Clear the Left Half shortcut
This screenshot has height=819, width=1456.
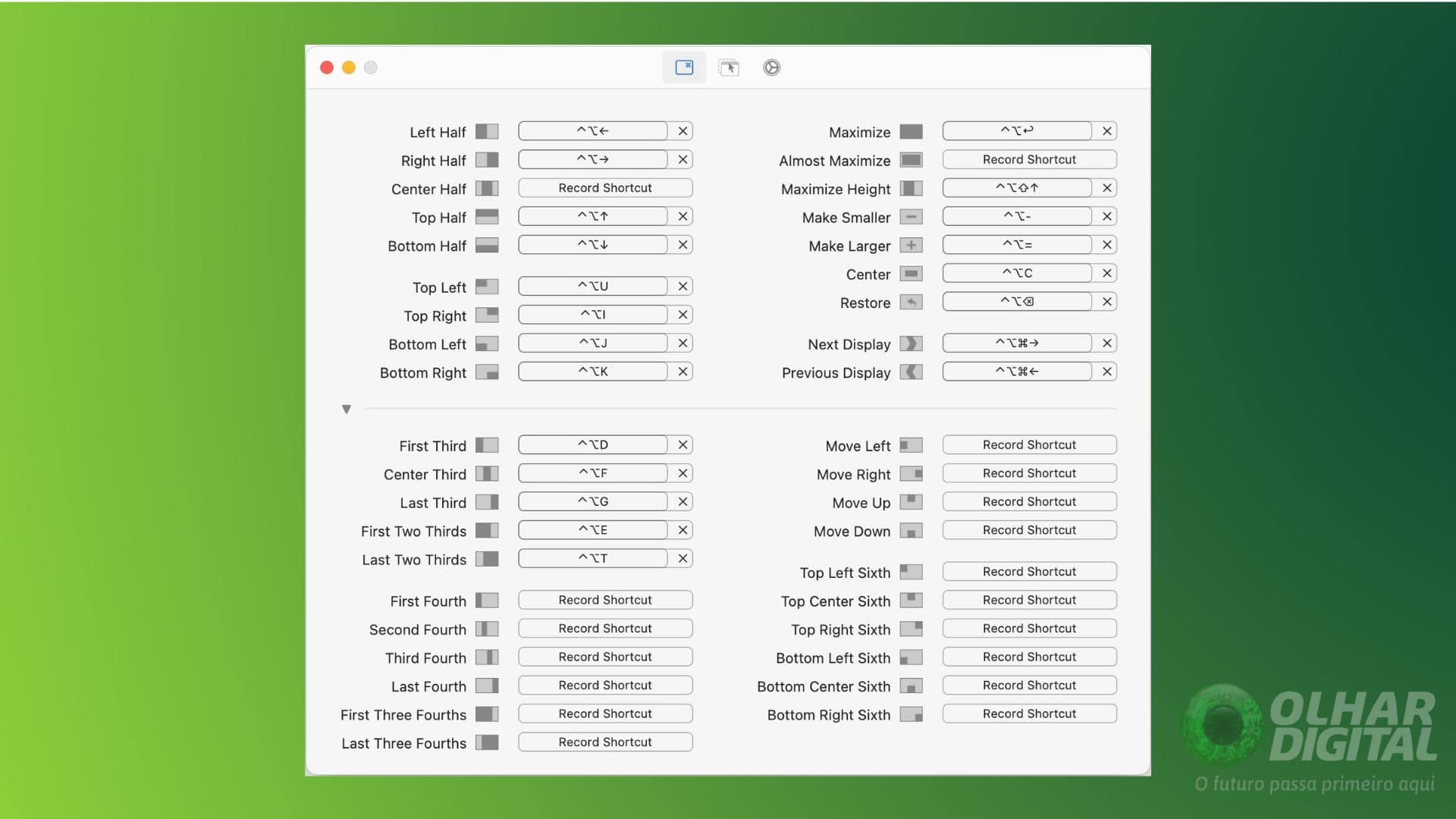[682, 130]
